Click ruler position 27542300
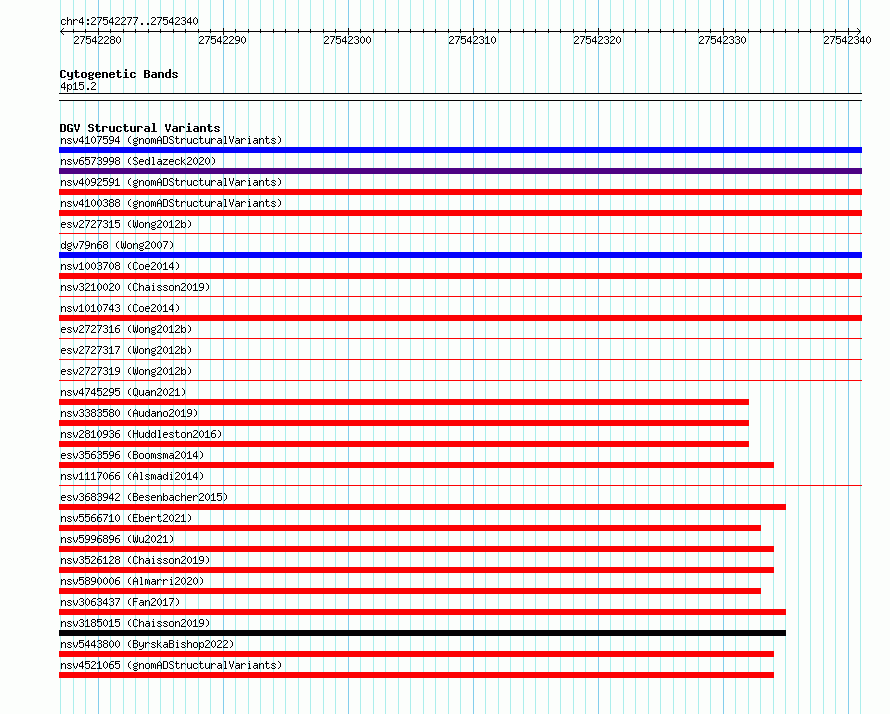890x714 pixels. click(347, 40)
